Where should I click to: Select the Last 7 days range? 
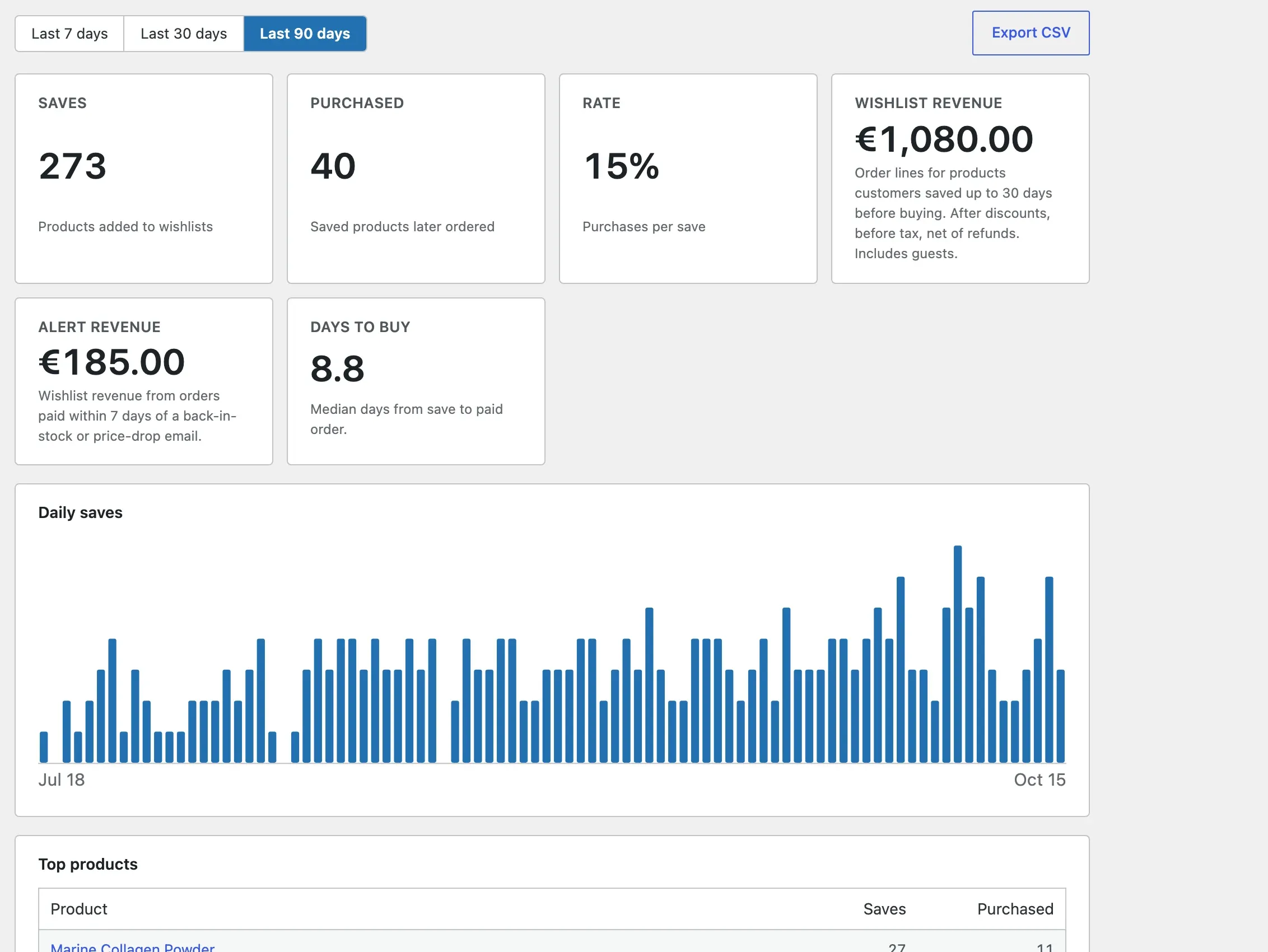click(x=69, y=34)
